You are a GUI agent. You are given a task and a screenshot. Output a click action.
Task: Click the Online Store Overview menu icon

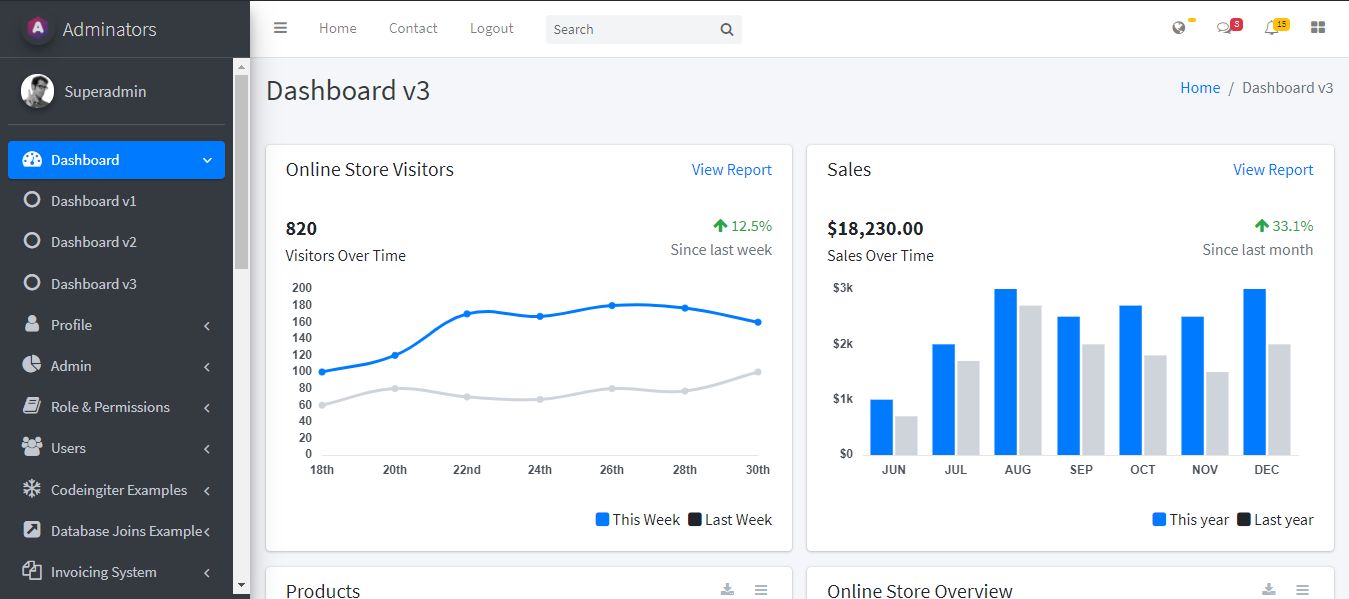pyautogui.click(x=1302, y=590)
